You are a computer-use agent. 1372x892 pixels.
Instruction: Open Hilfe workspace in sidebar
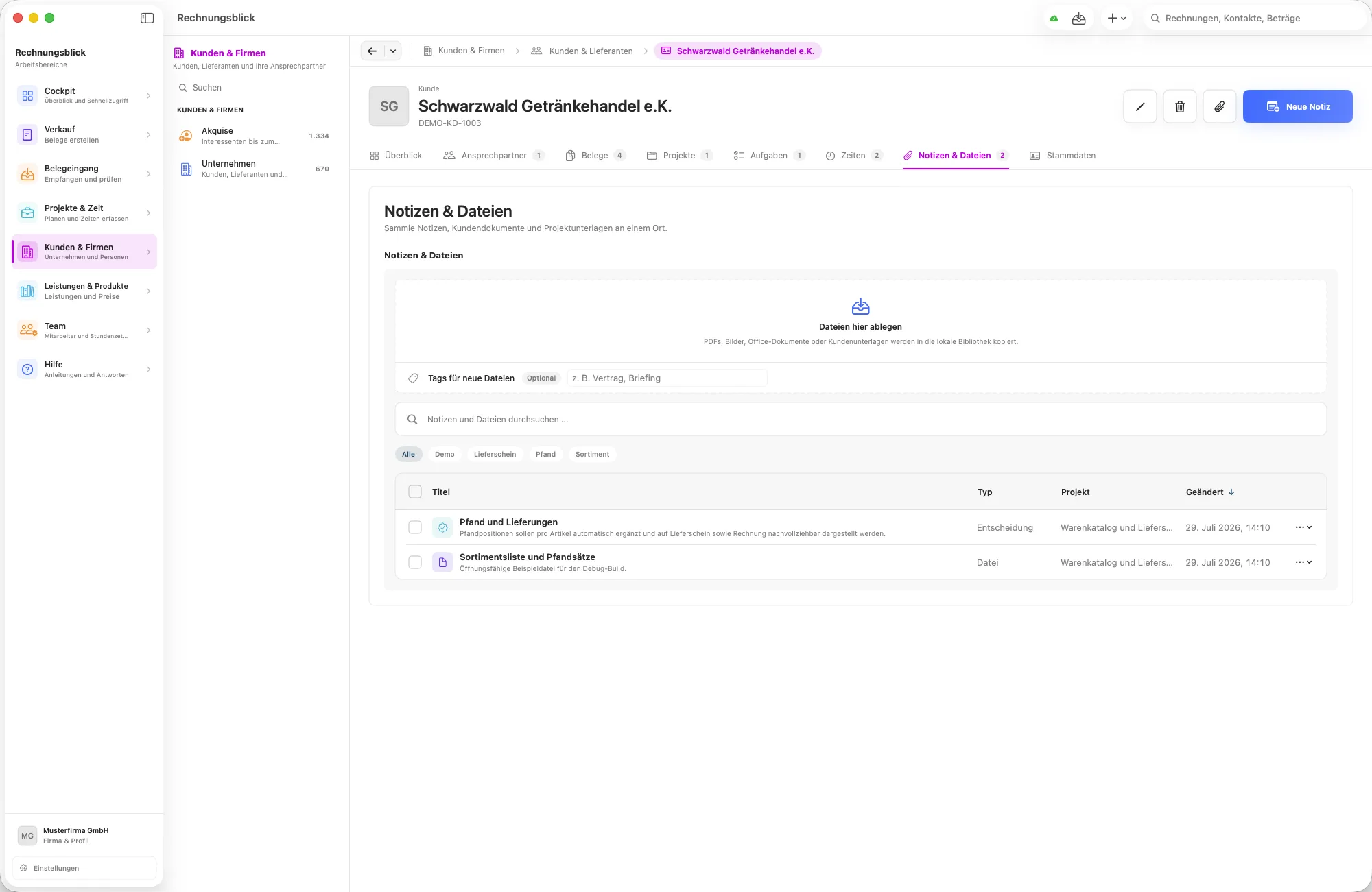click(84, 370)
